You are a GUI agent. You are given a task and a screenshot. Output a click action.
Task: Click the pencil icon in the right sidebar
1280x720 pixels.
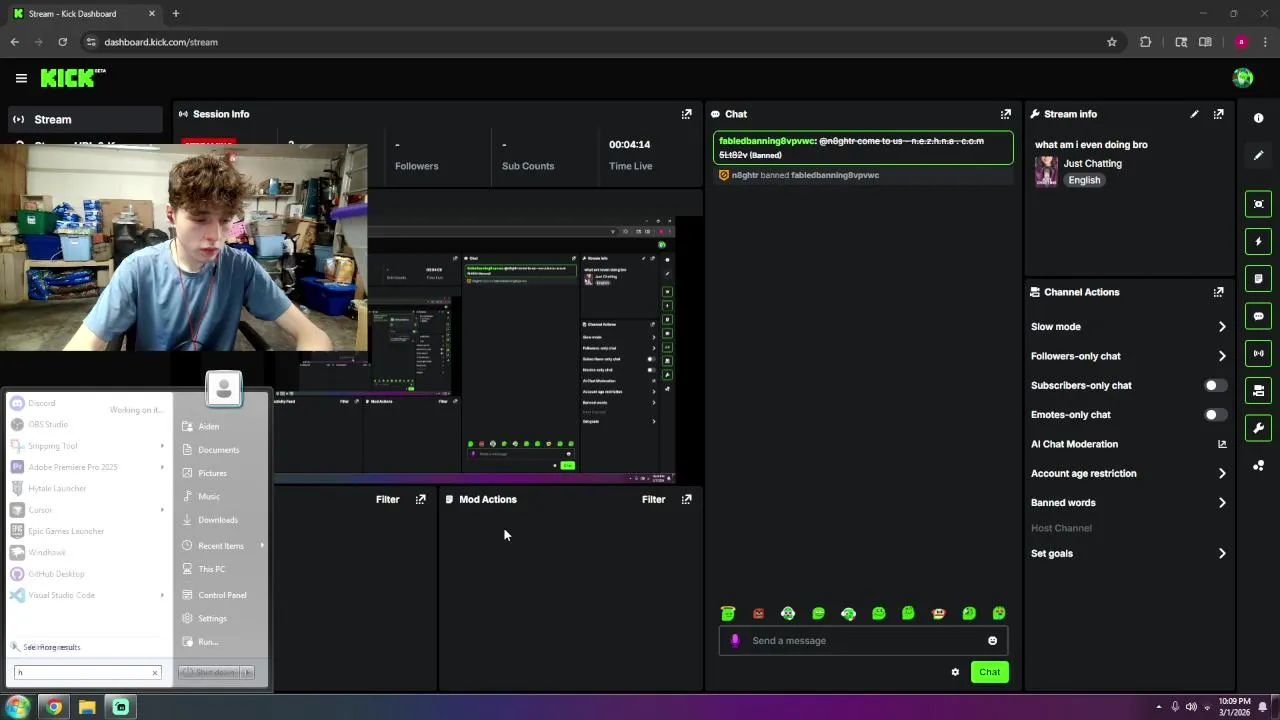coord(1258,156)
